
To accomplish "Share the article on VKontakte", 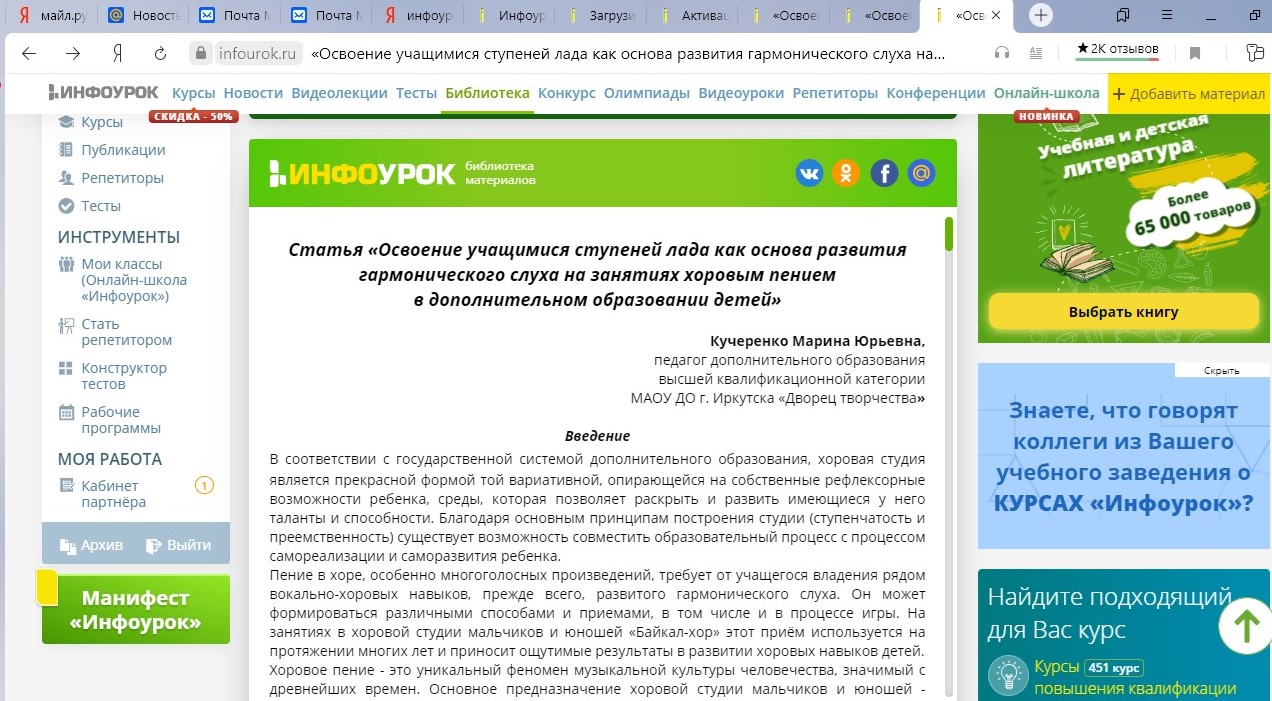I will click(809, 173).
